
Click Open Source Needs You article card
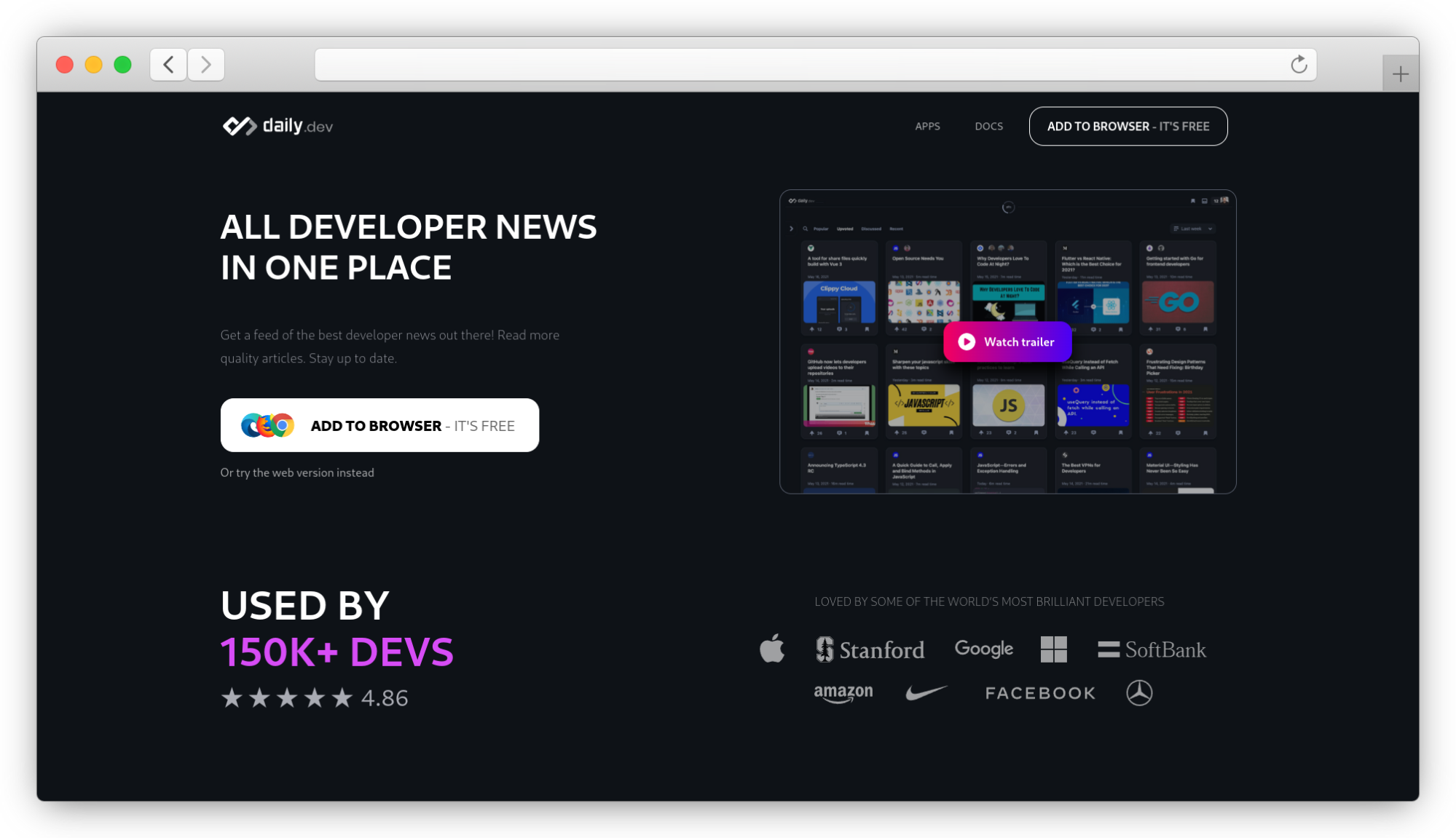pos(924,288)
